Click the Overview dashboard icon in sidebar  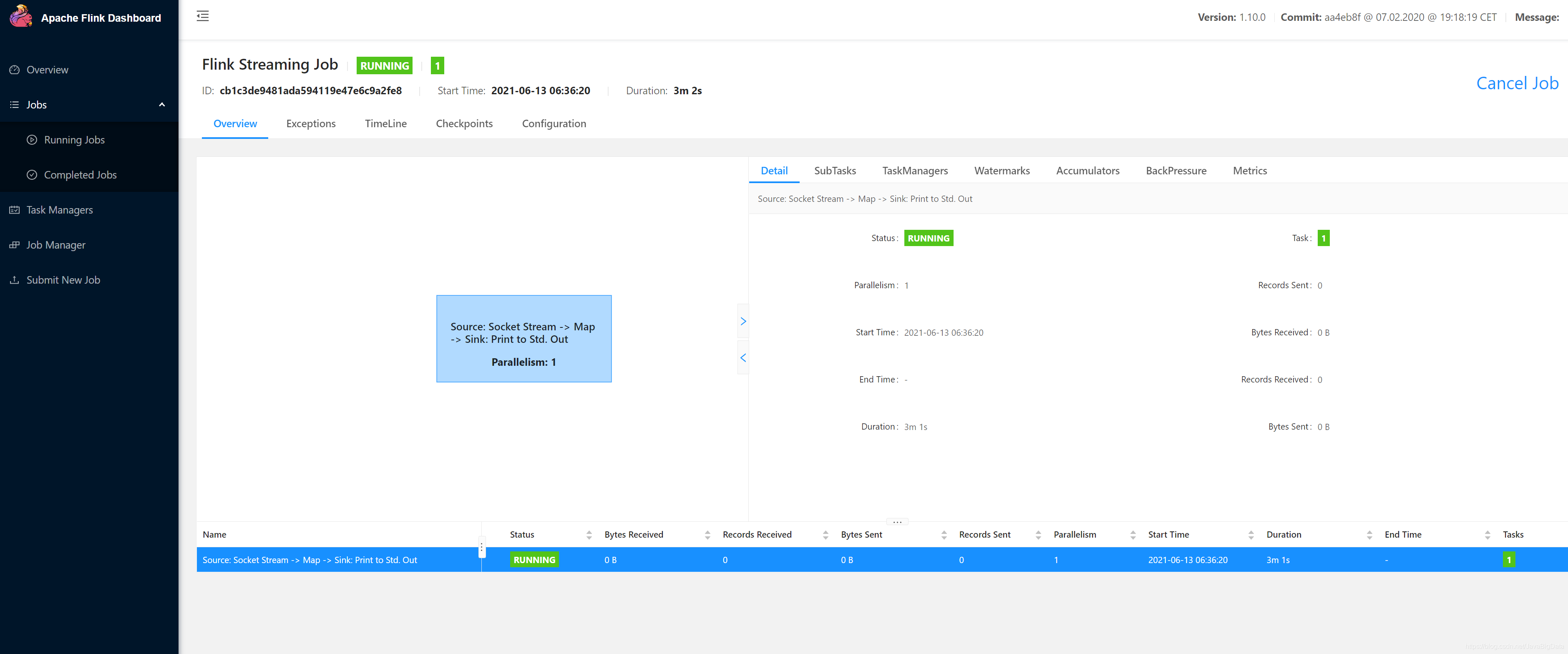[x=15, y=70]
